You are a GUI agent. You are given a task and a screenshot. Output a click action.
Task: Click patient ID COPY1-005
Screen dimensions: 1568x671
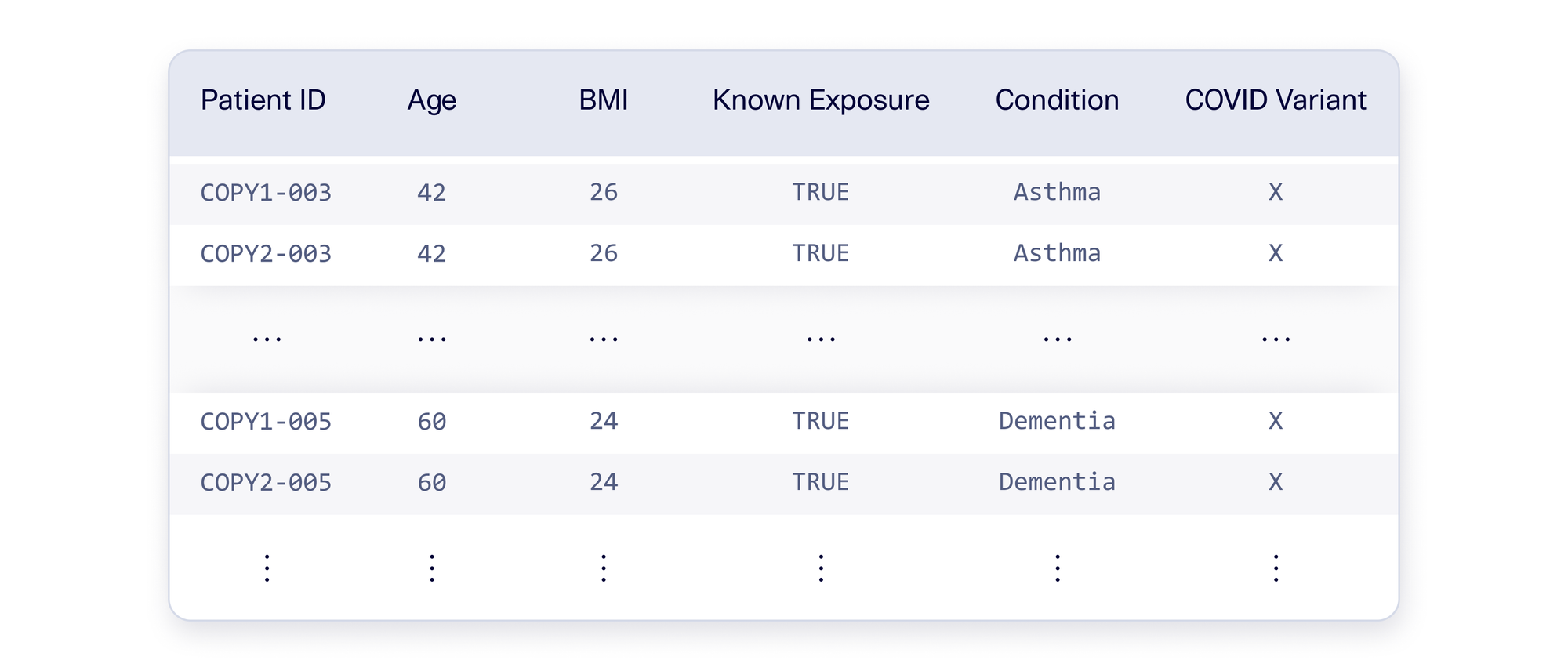(x=267, y=422)
